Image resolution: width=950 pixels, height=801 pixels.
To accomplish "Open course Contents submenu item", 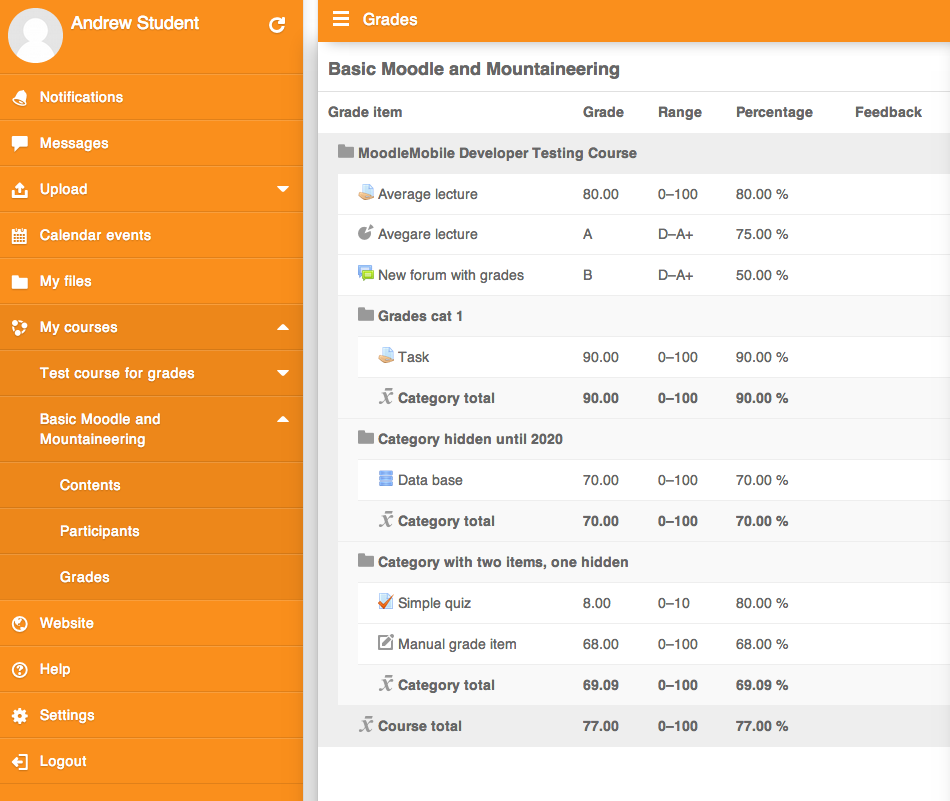I will (151, 485).
